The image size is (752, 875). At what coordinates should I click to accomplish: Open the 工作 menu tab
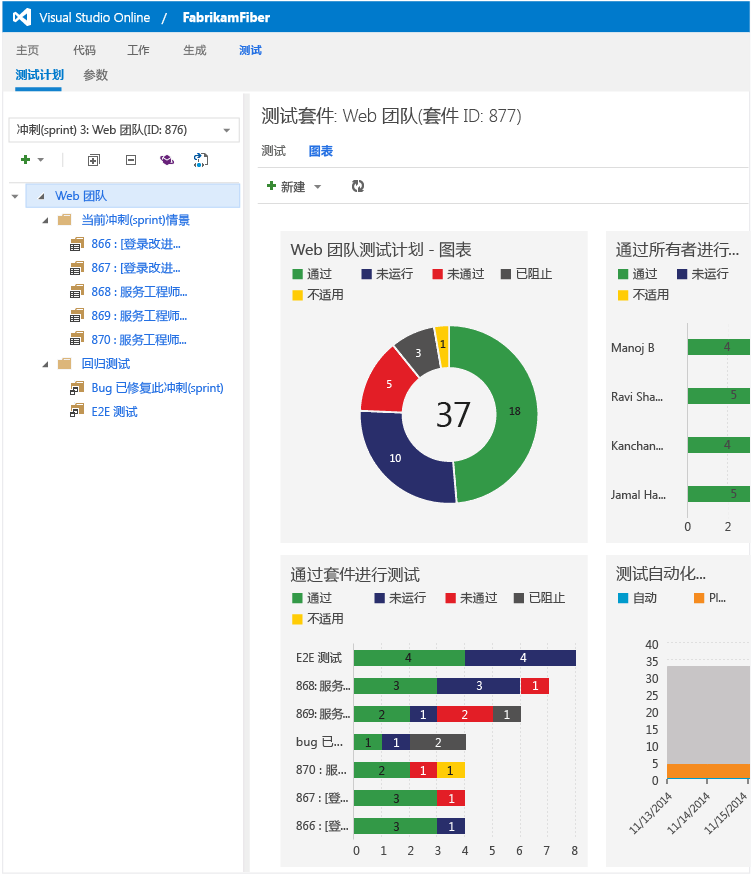coord(138,50)
